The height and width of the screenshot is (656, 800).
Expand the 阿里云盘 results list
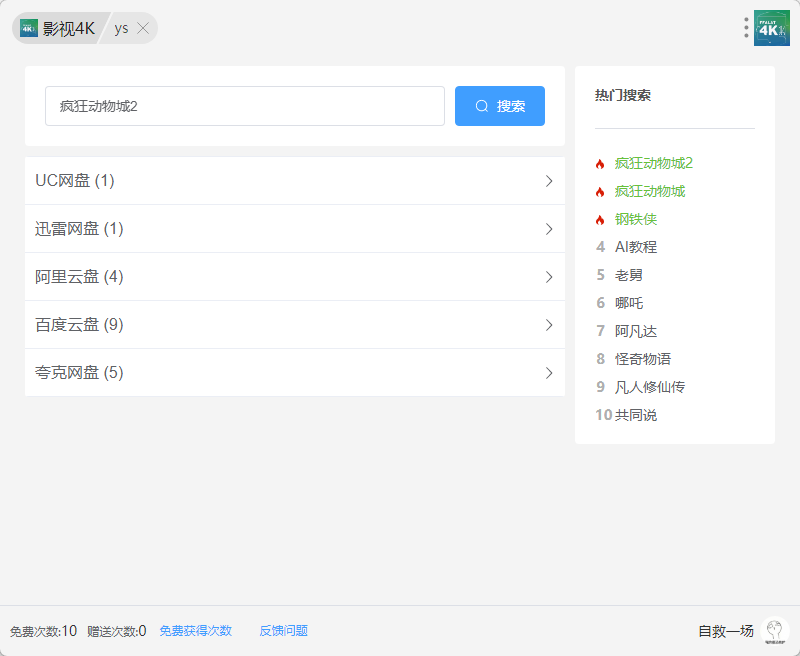pyautogui.click(x=294, y=277)
